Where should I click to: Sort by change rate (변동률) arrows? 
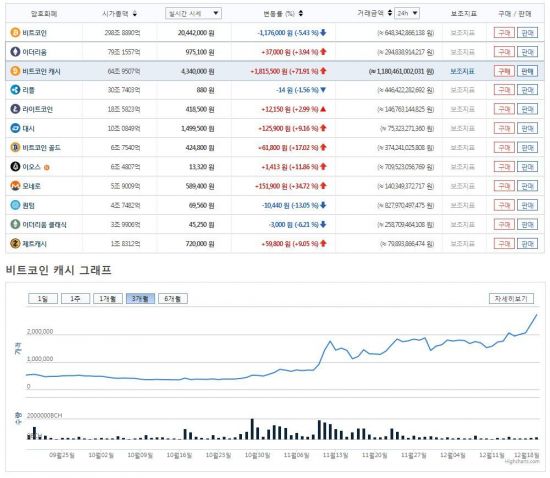(x=301, y=13)
